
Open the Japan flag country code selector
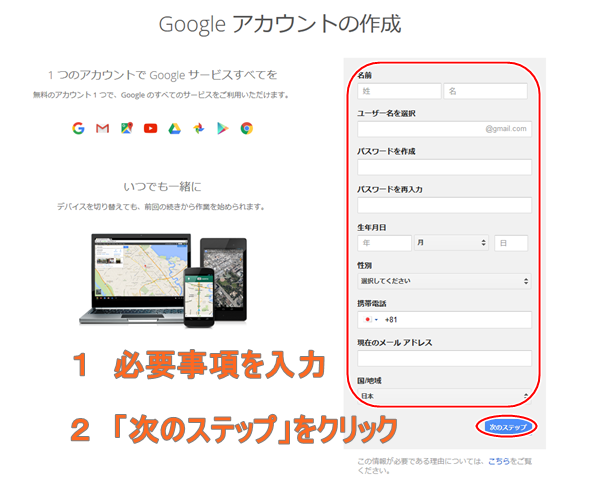[371, 319]
